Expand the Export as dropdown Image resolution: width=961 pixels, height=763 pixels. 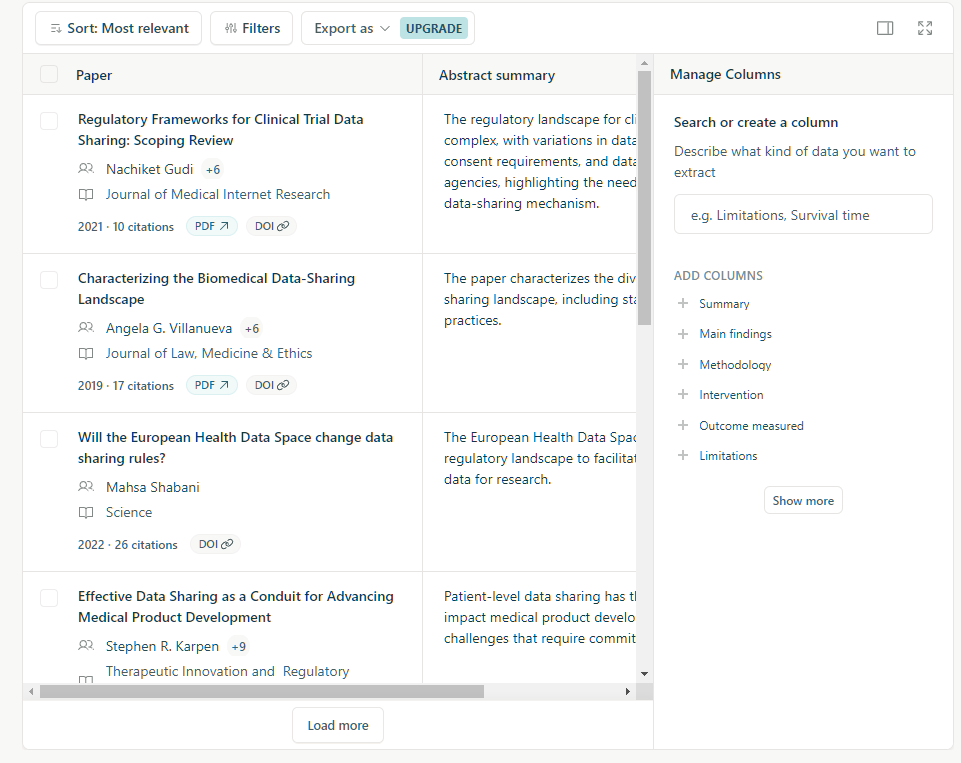click(352, 28)
